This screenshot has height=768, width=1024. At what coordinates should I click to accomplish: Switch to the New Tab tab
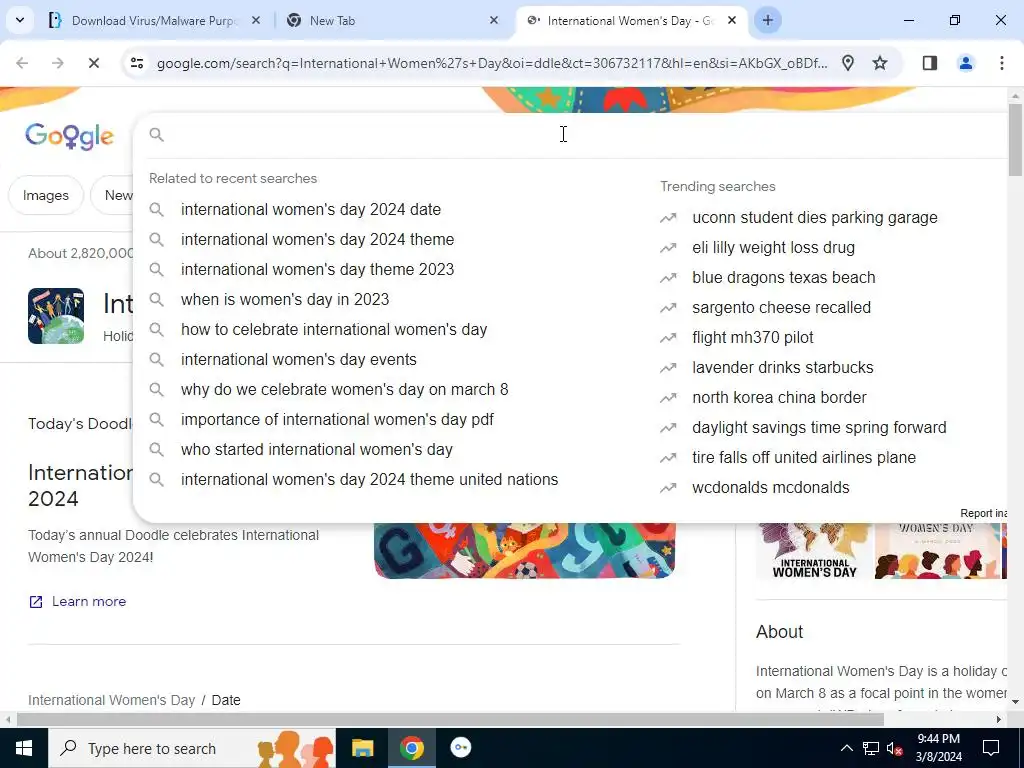tap(392, 21)
